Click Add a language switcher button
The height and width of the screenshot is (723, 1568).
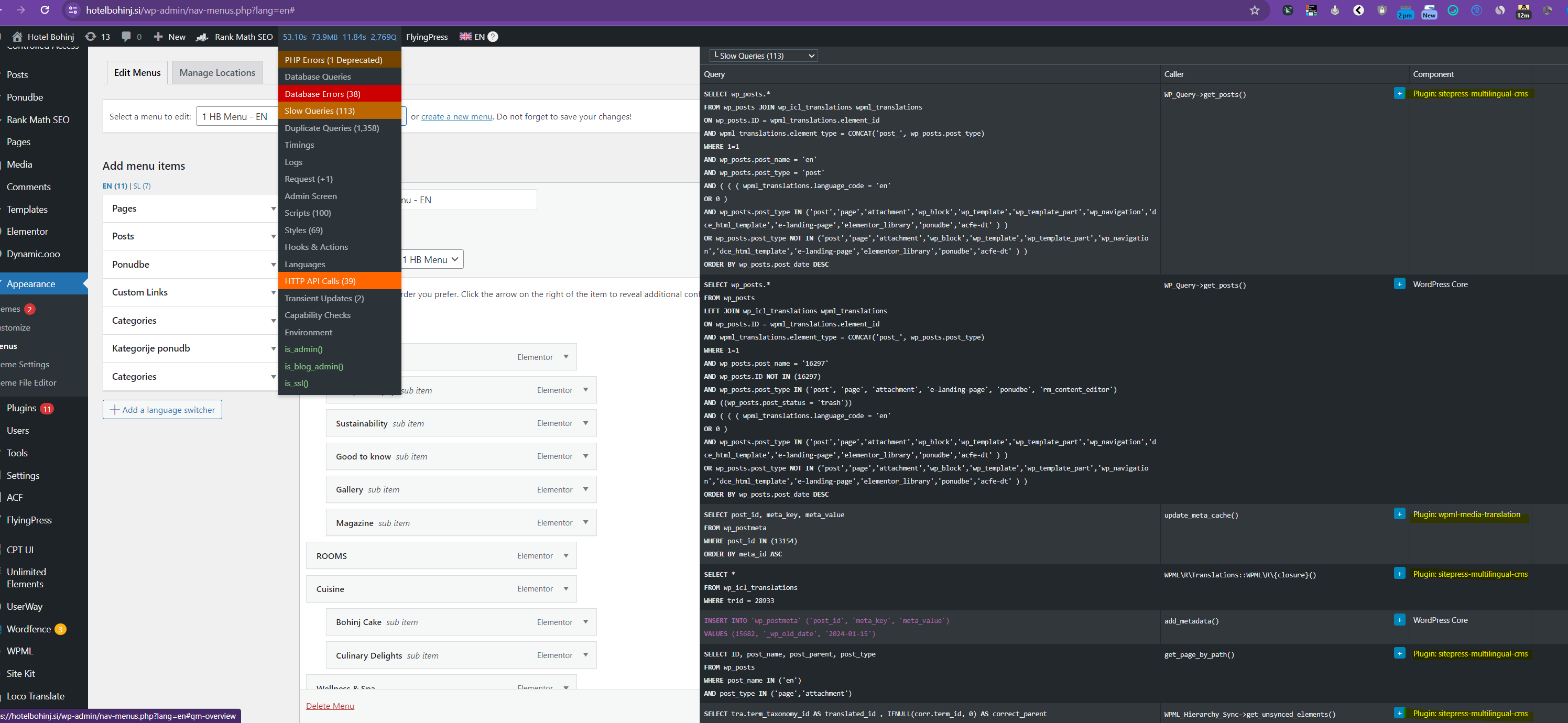[x=162, y=410]
